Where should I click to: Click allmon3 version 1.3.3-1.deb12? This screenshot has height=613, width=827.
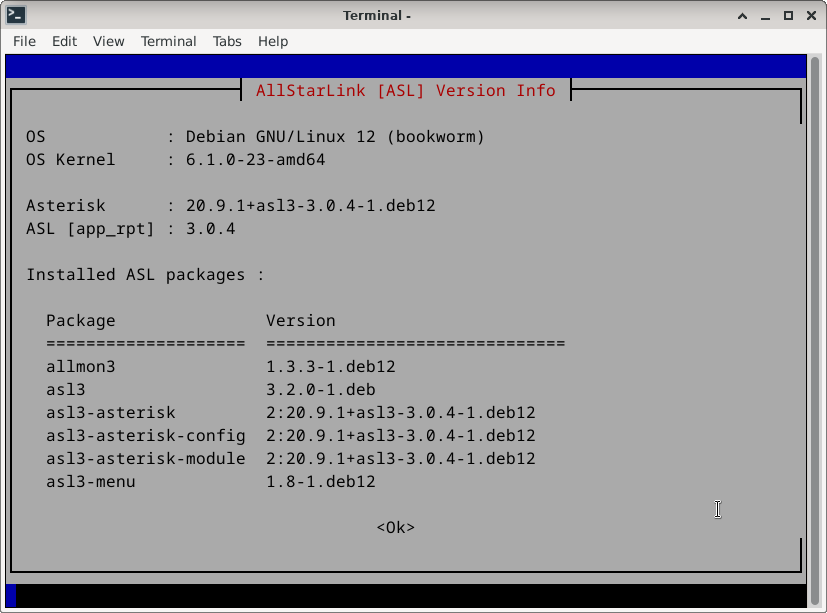(x=331, y=366)
